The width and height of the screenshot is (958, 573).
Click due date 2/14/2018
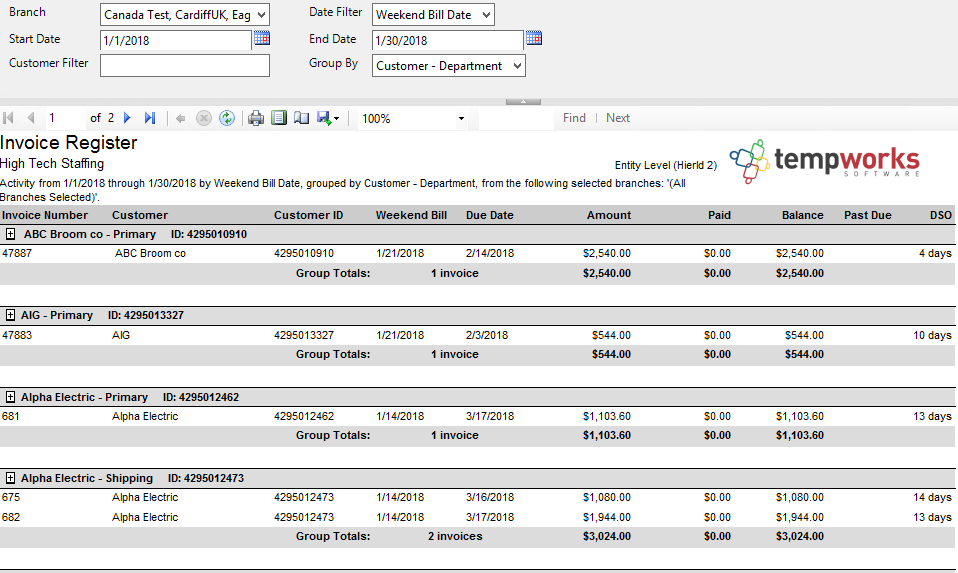point(489,253)
